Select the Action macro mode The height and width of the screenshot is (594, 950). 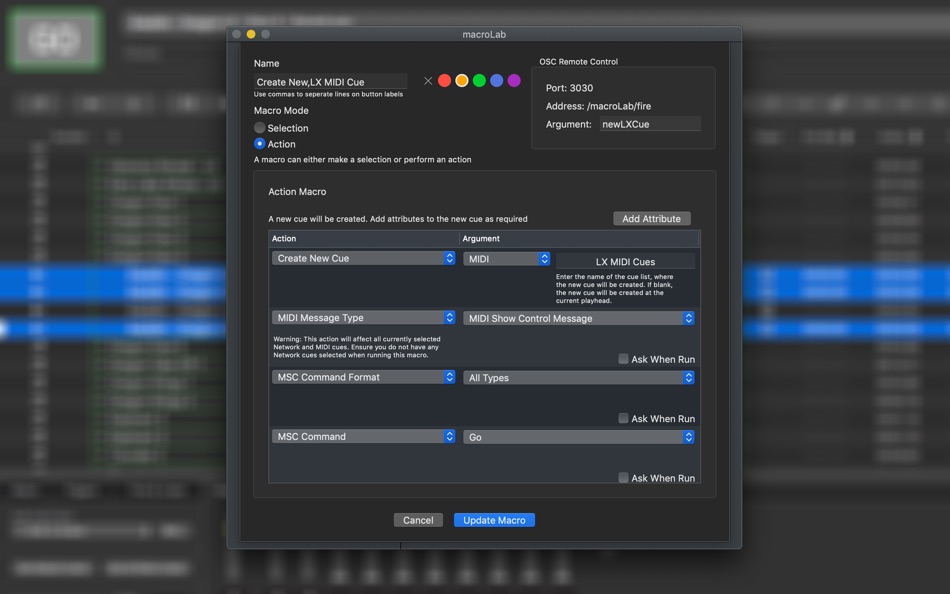tap(259, 144)
